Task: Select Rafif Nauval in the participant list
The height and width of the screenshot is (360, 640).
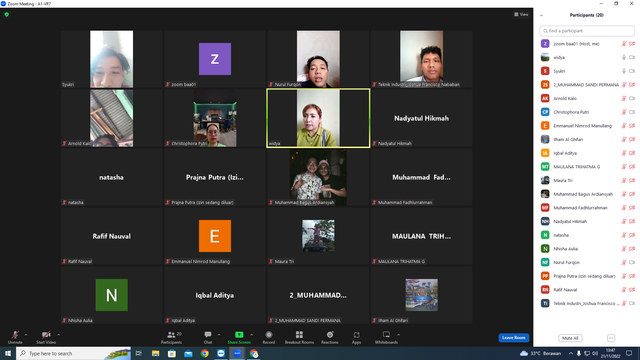Action: click(587, 290)
